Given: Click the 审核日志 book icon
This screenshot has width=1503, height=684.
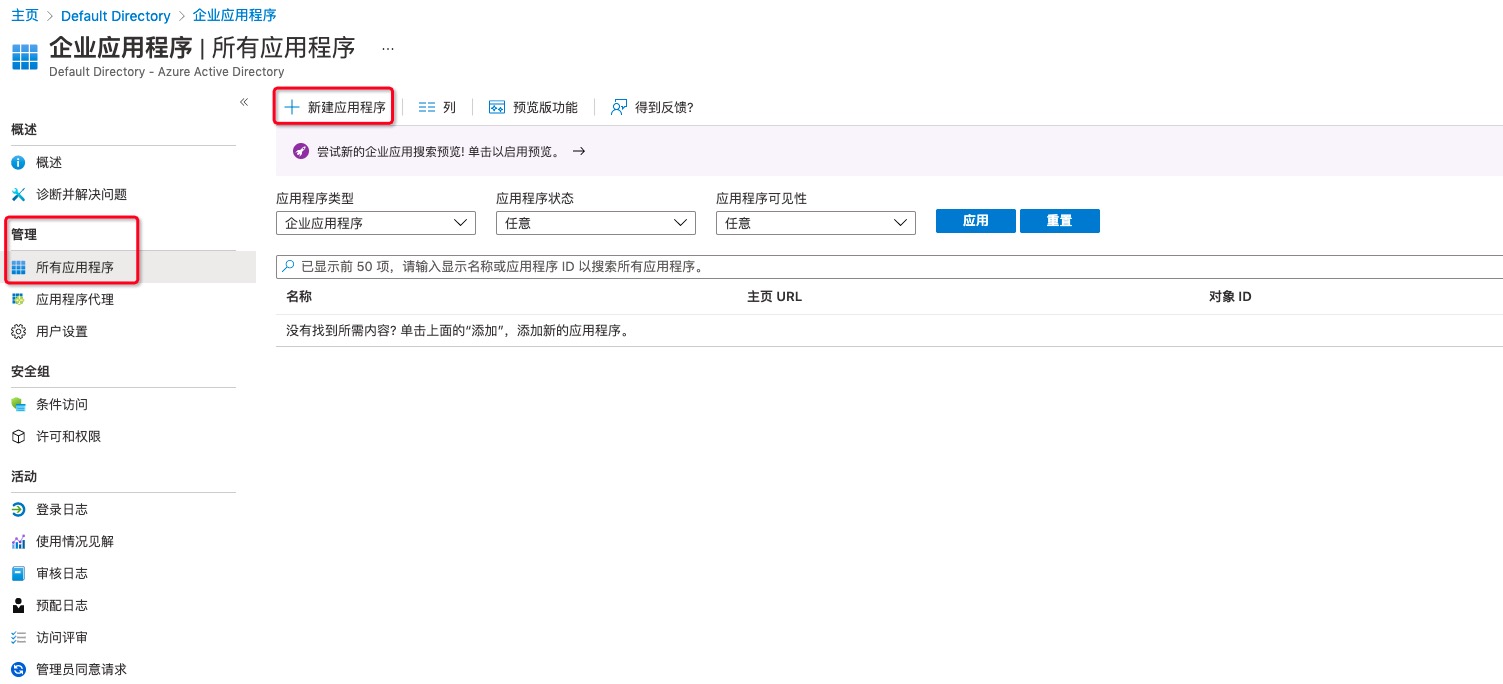Looking at the screenshot, I should [x=18, y=573].
